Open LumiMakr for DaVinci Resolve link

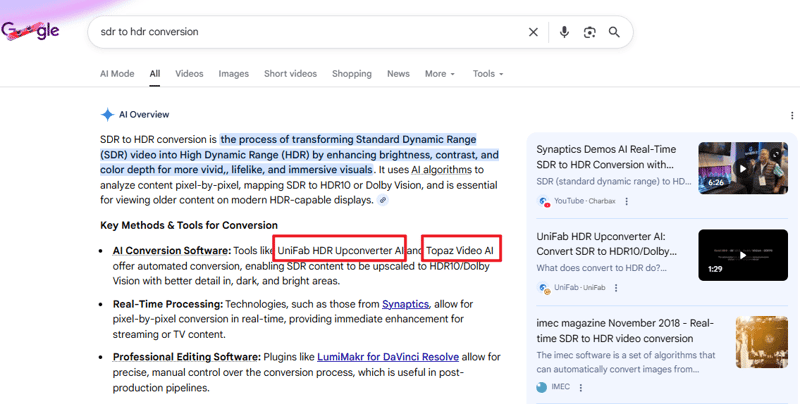388,356
